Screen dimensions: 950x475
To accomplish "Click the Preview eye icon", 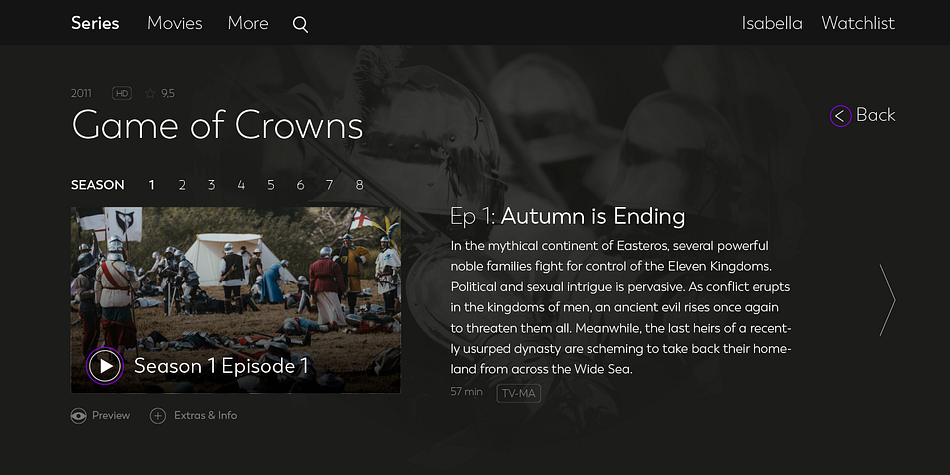I will click(78, 416).
